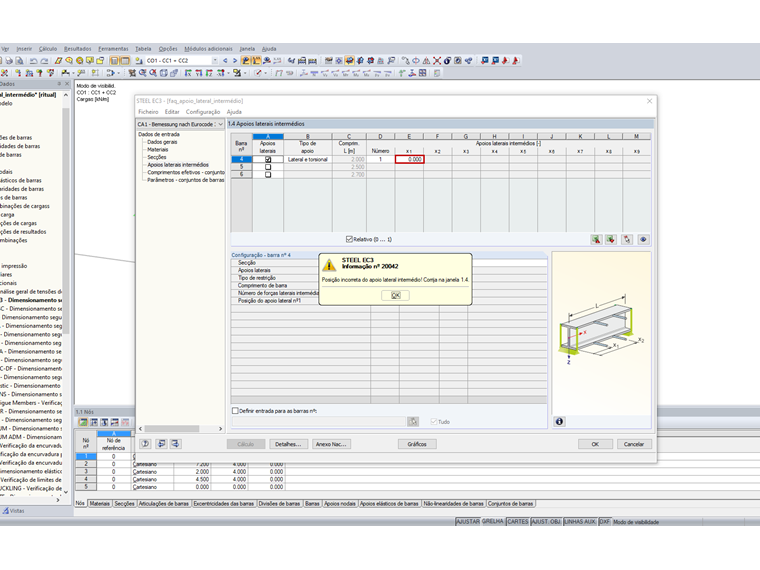Click the select-bars picker icon beside input field

413,422
